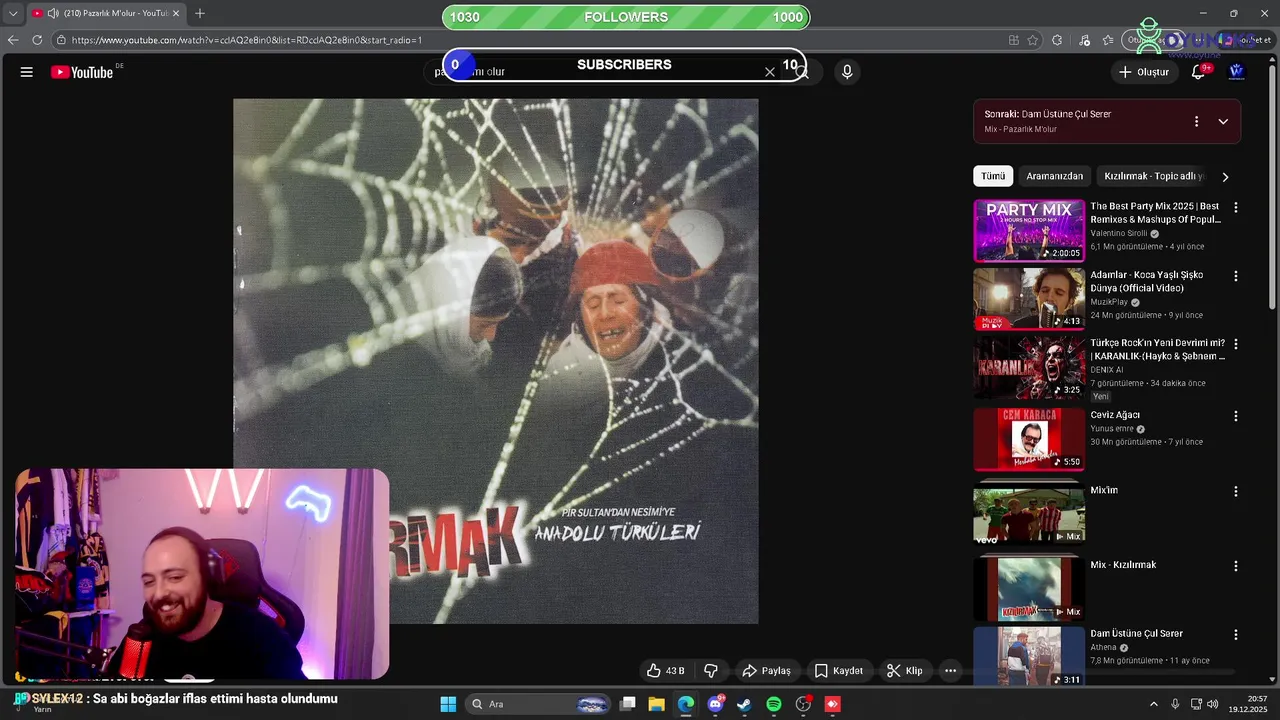Click the Oluştur create button
Image resolution: width=1280 pixels, height=720 pixels.
(1143, 72)
